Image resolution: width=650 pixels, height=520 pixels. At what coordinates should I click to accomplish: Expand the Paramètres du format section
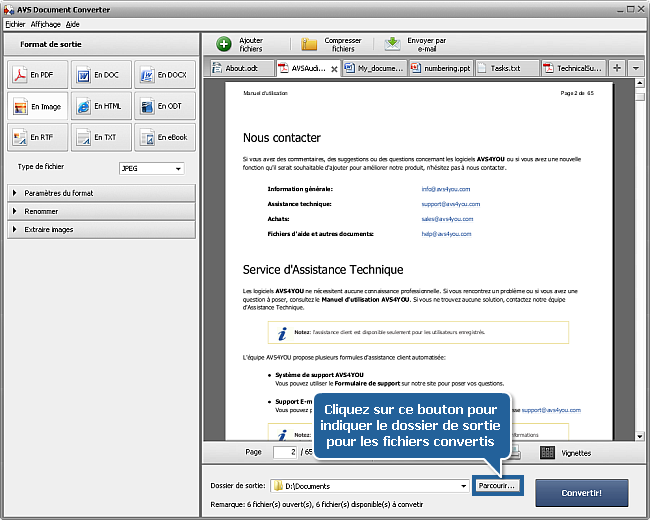(x=101, y=193)
